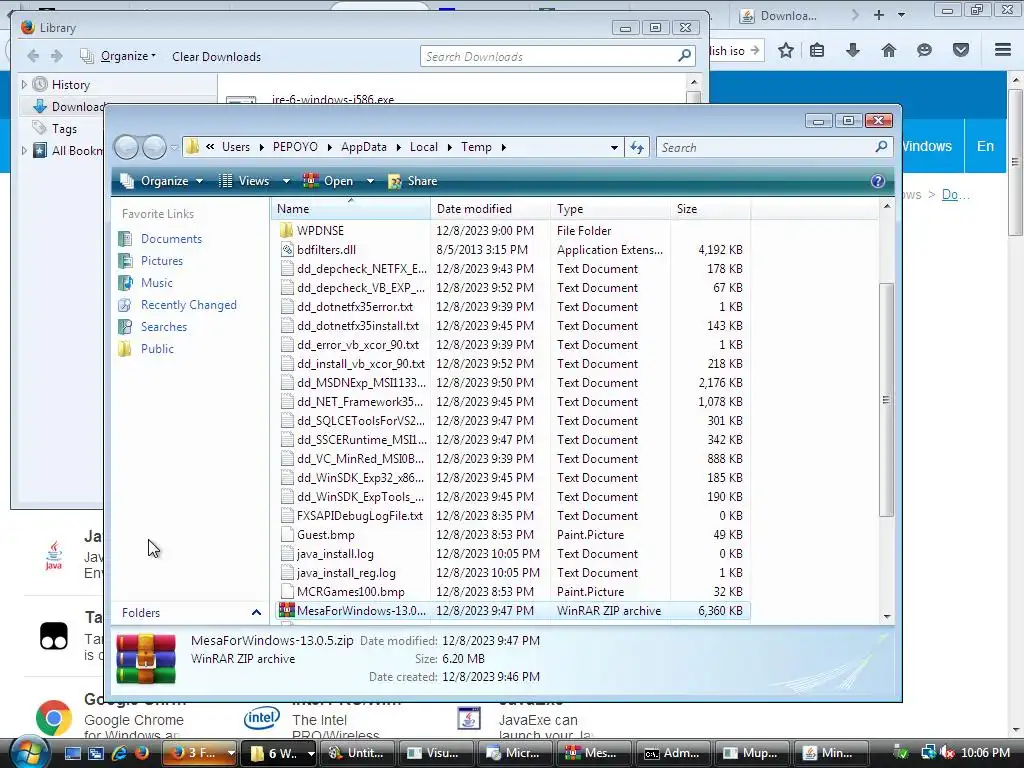Expand the Open button dropdown arrow
Image resolution: width=1024 pixels, height=768 pixels.
(370, 181)
